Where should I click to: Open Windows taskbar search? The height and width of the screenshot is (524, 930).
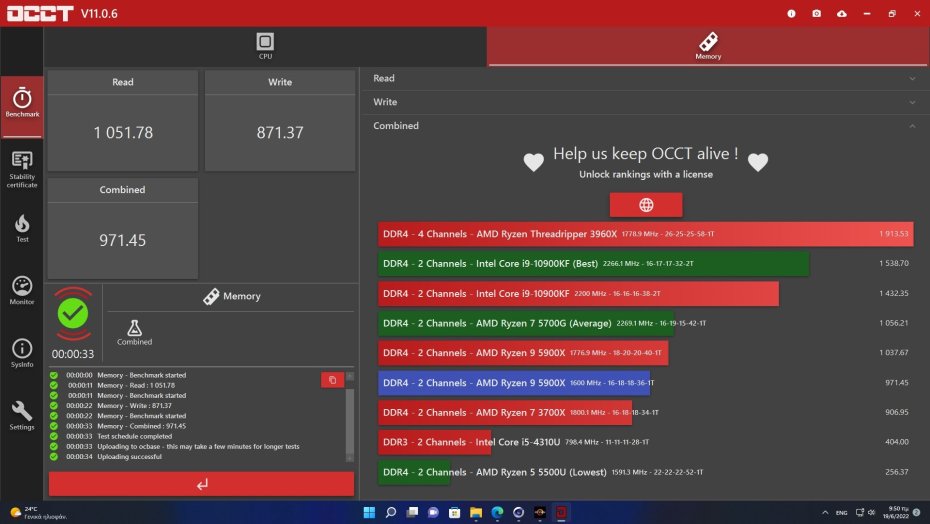pyautogui.click(x=390, y=512)
